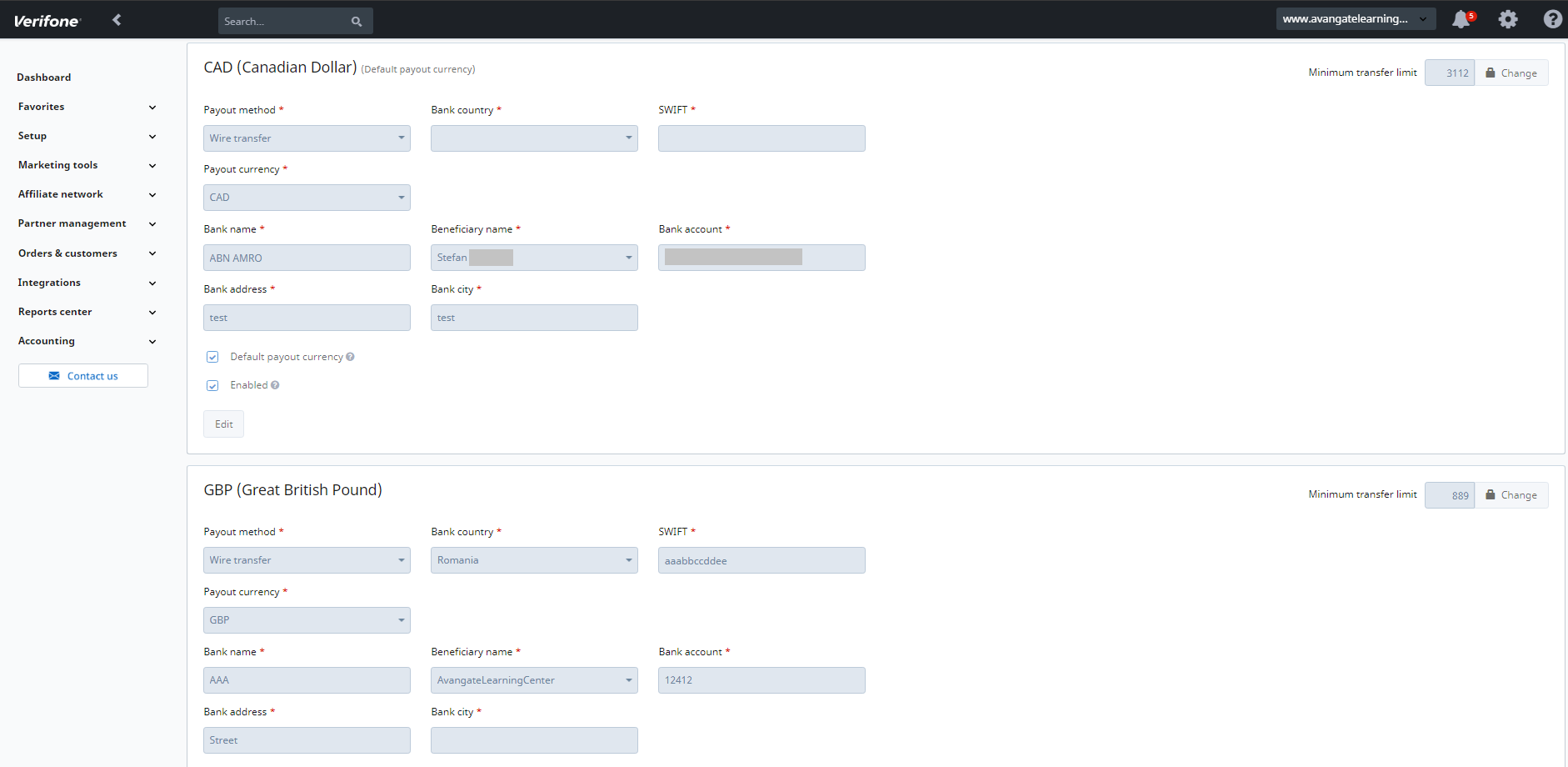Open the help question mark icon
The height and width of the screenshot is (767, 1568).
(1552, 19)
